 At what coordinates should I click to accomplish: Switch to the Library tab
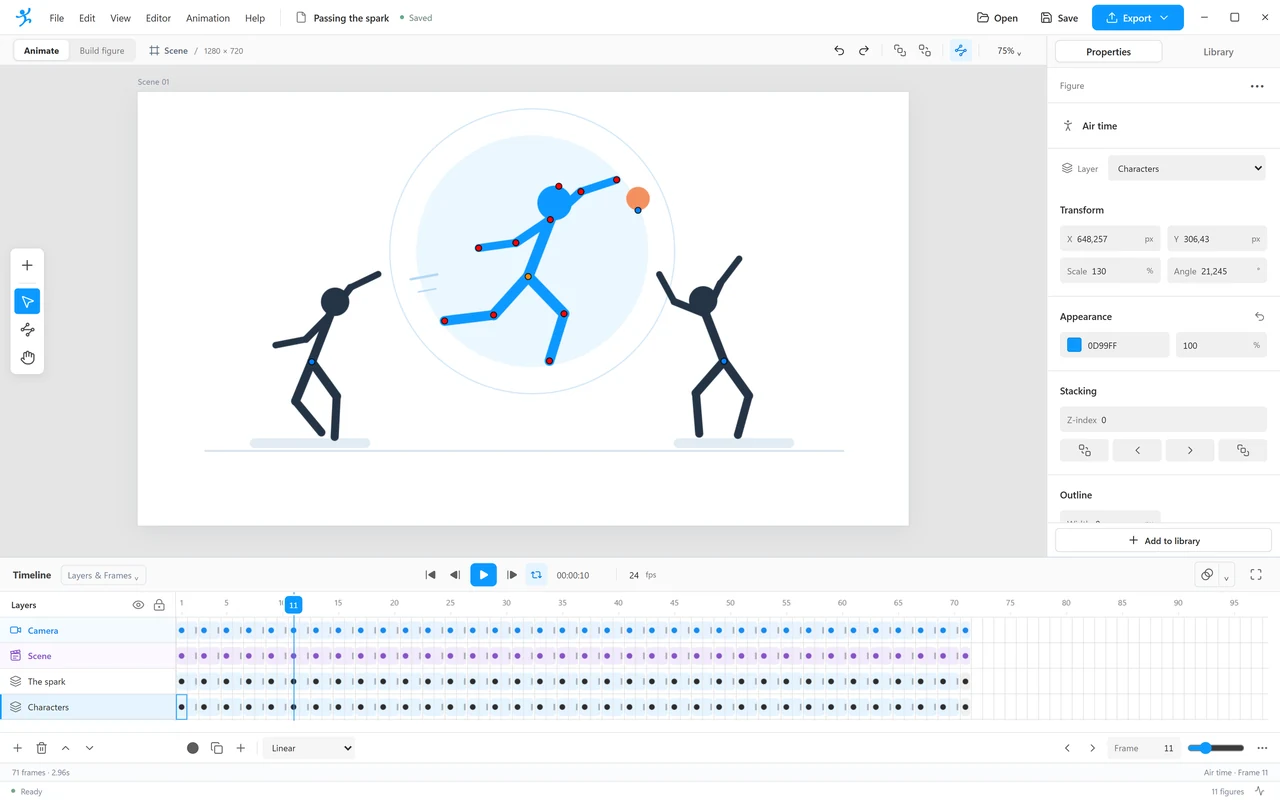(1218, 52)
